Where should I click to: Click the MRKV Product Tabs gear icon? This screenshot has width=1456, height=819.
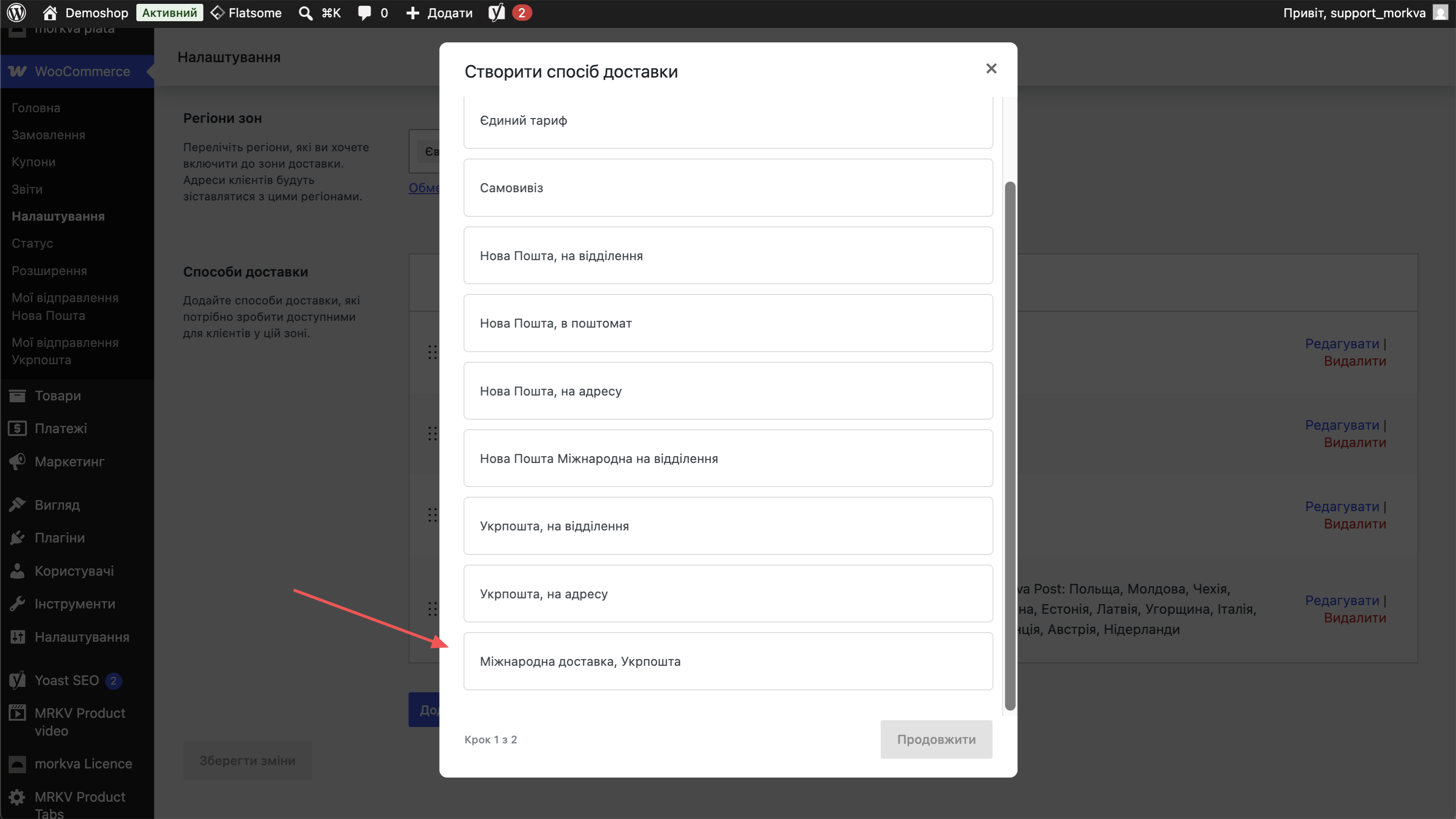(17, 796)
